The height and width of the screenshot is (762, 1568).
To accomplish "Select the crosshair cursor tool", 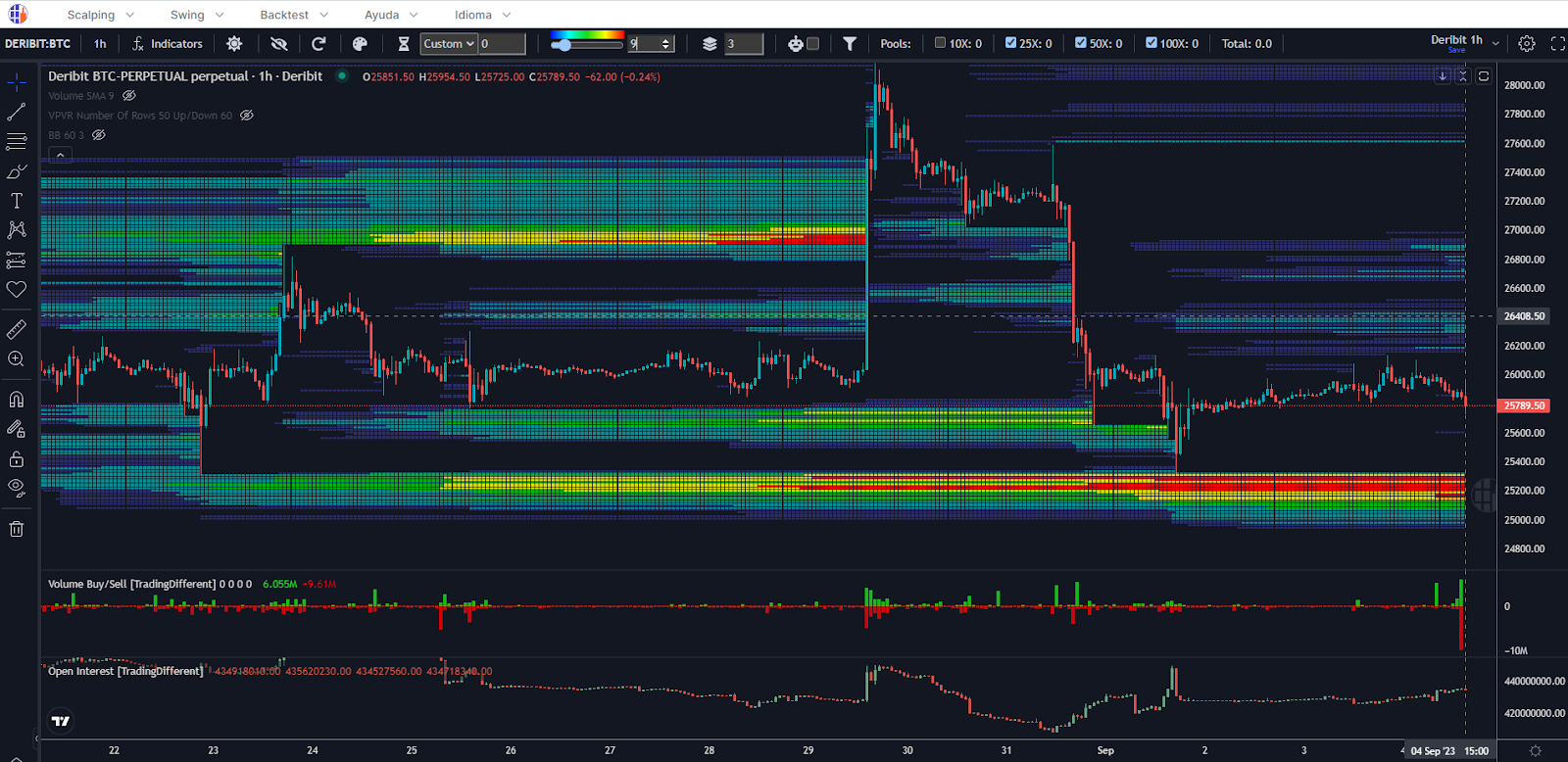I will point(17,81).
